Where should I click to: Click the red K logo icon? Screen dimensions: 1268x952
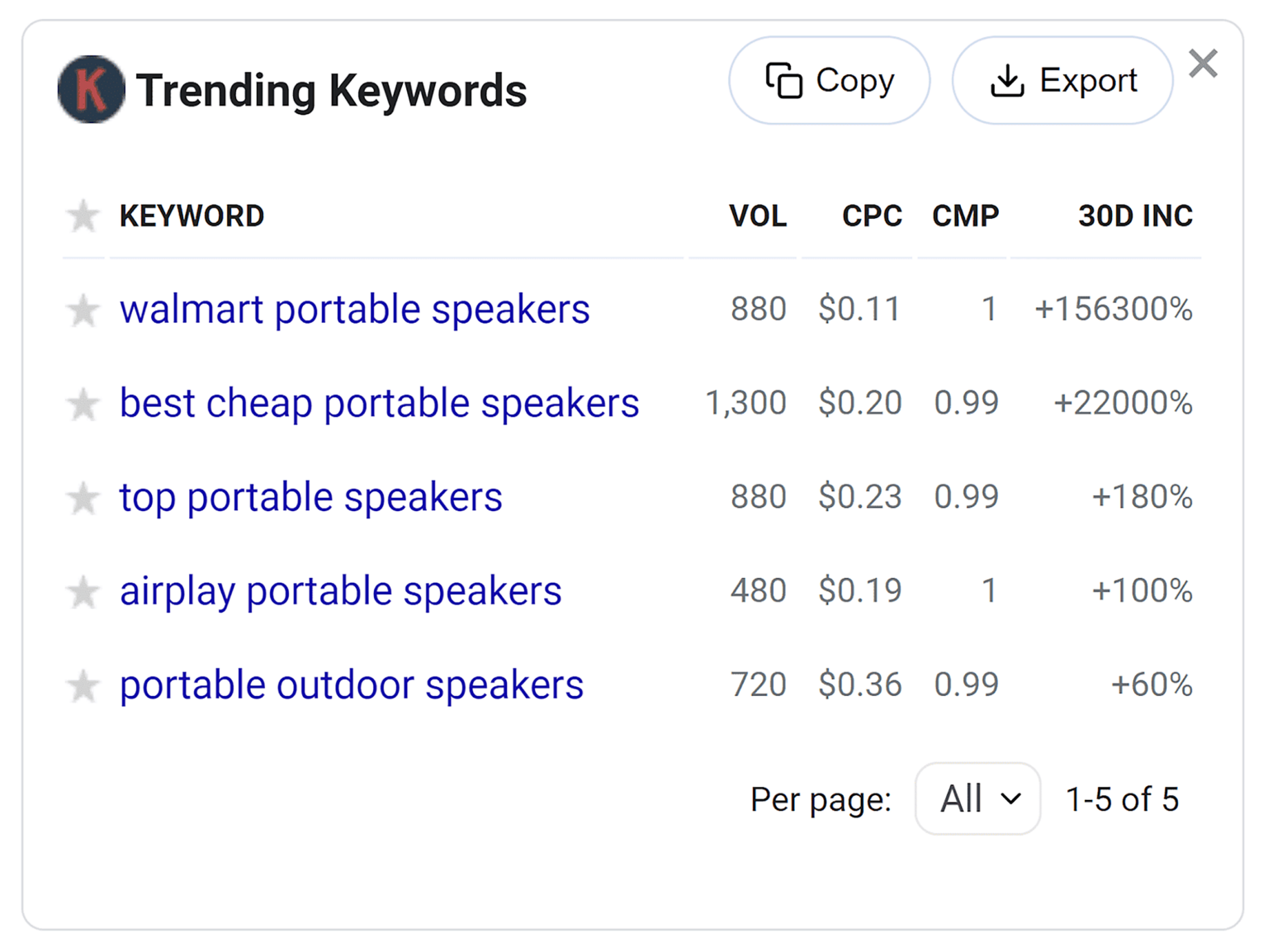coord(91,88)
